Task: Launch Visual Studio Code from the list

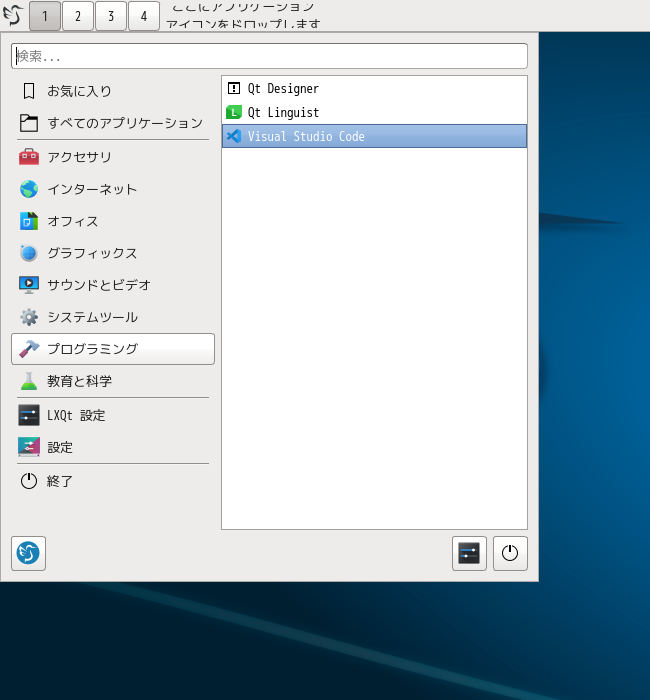Action: pos(374,136)
